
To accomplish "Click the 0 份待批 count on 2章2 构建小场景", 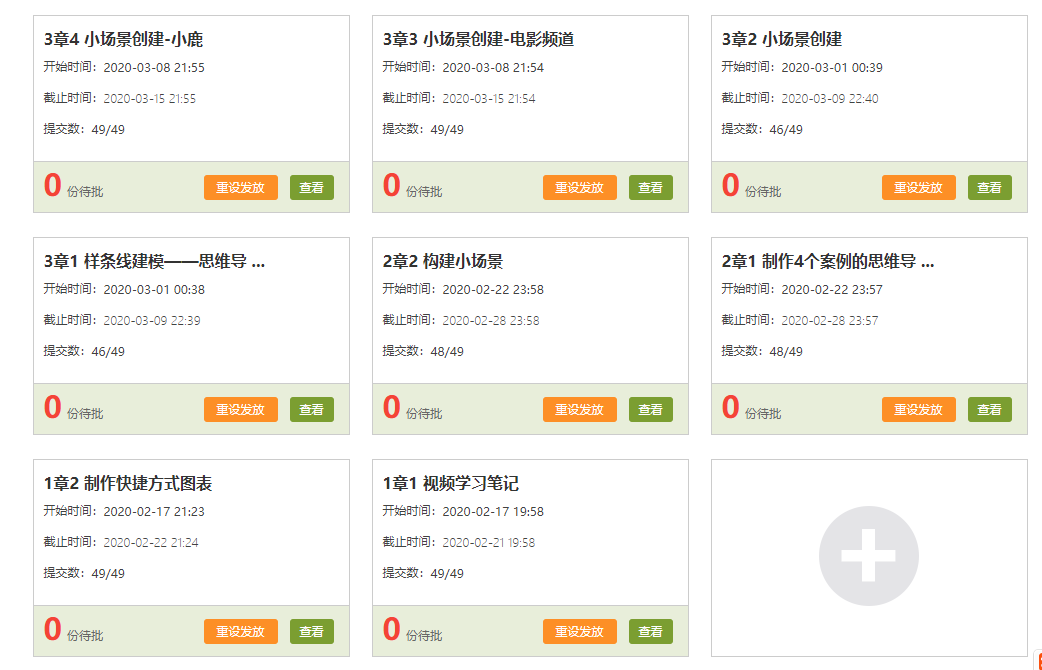I will click(392, 408).
